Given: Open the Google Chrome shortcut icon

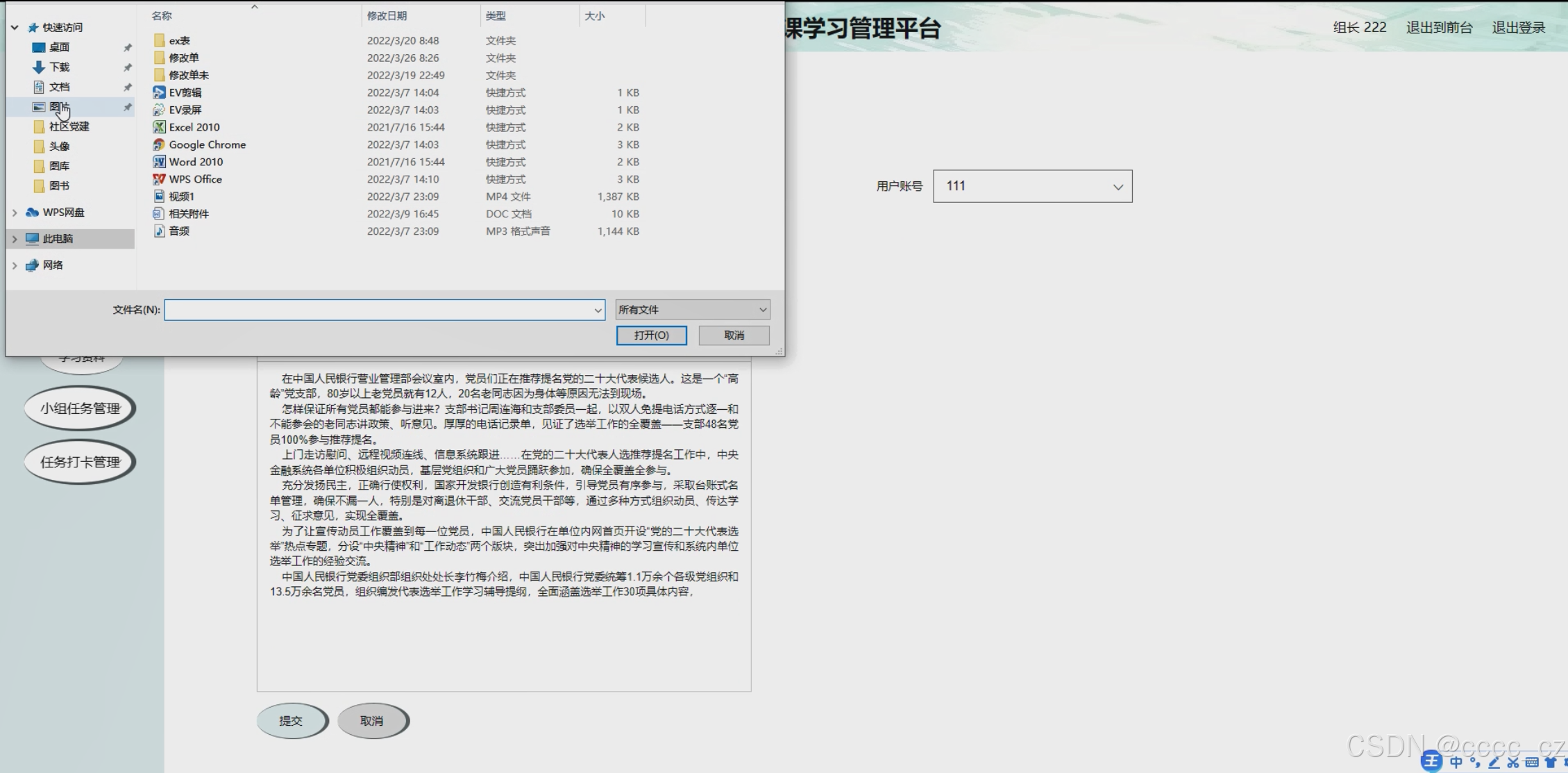Looking at the screenshot, I should click(x=159, y=144).
